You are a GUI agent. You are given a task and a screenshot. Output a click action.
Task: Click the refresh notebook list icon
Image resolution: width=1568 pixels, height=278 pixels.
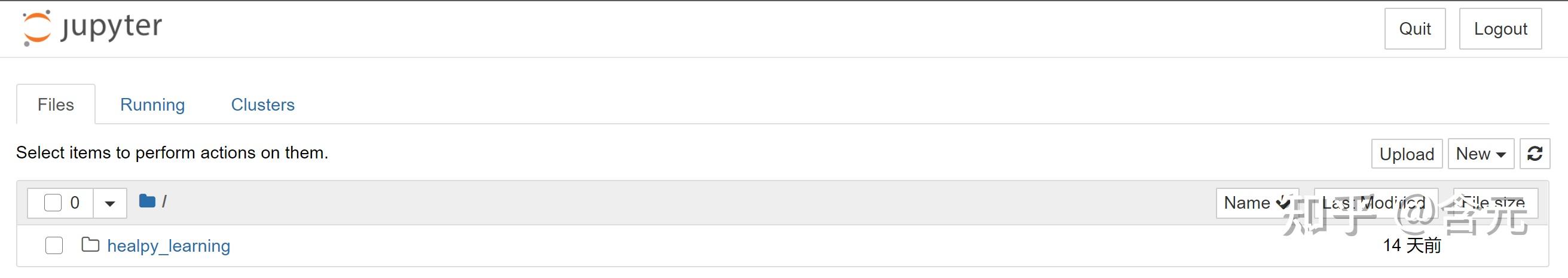(x=1535, y=154)
